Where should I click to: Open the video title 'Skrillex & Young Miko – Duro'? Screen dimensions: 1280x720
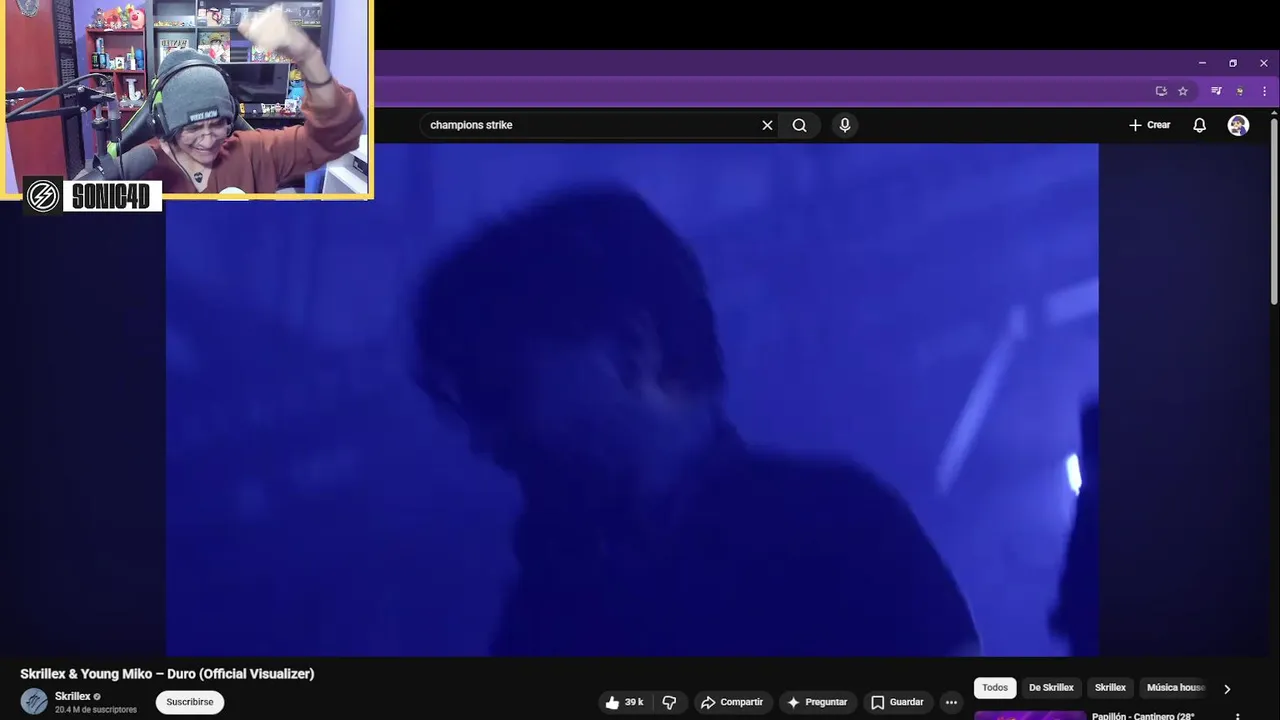point(167,674)
